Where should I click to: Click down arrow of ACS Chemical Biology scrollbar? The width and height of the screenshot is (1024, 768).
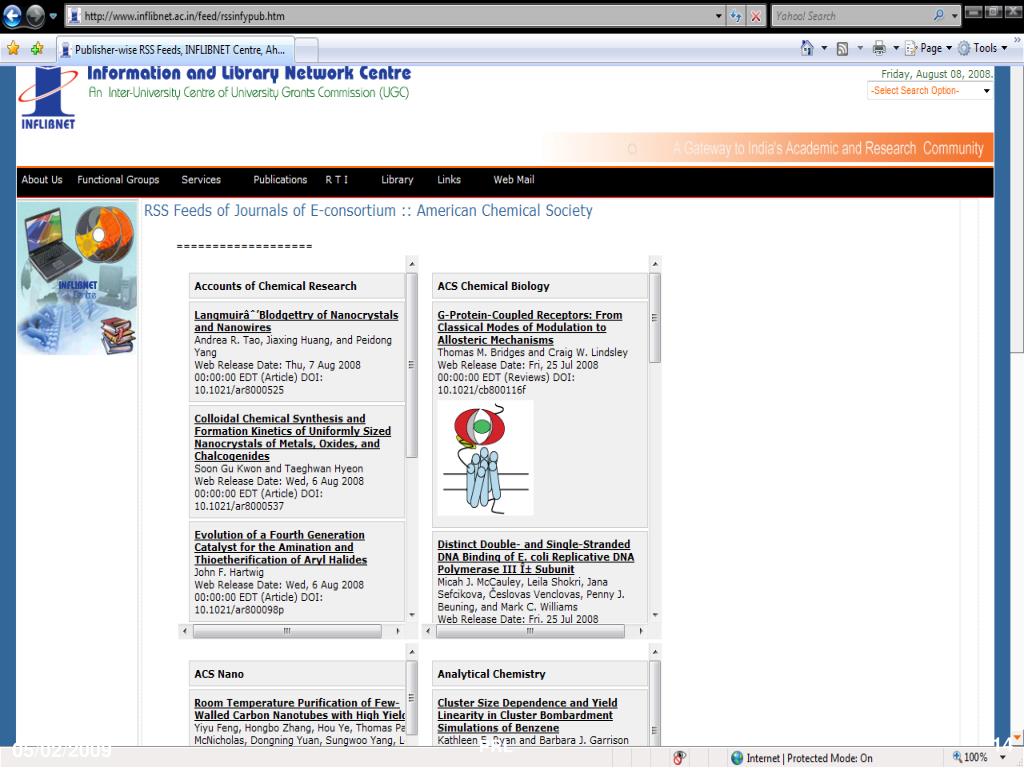tap(655, 615)
